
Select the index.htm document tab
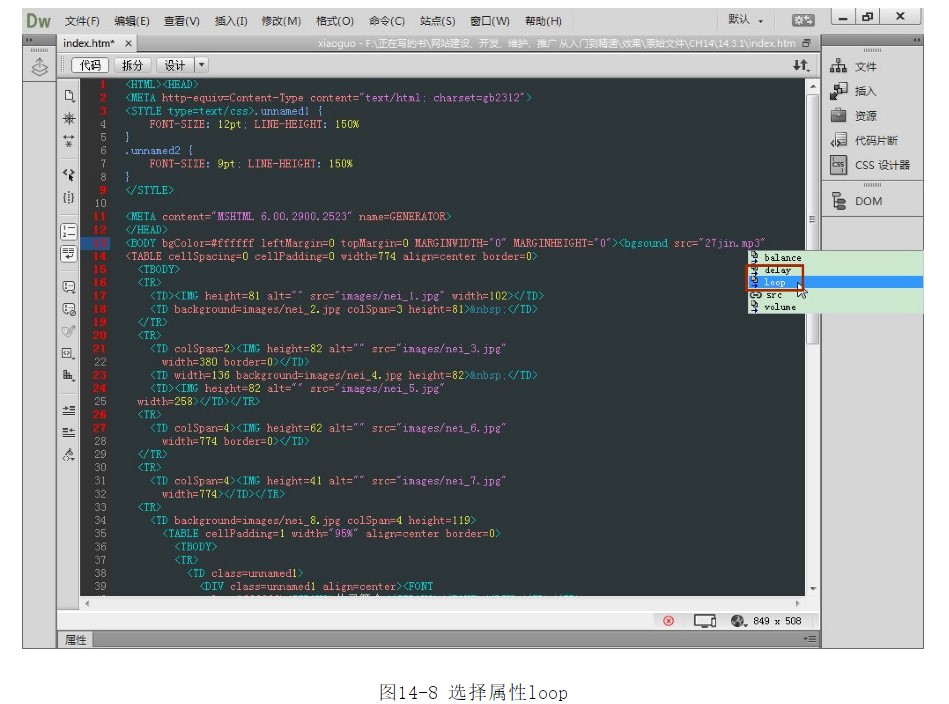[x=89, y=43]
